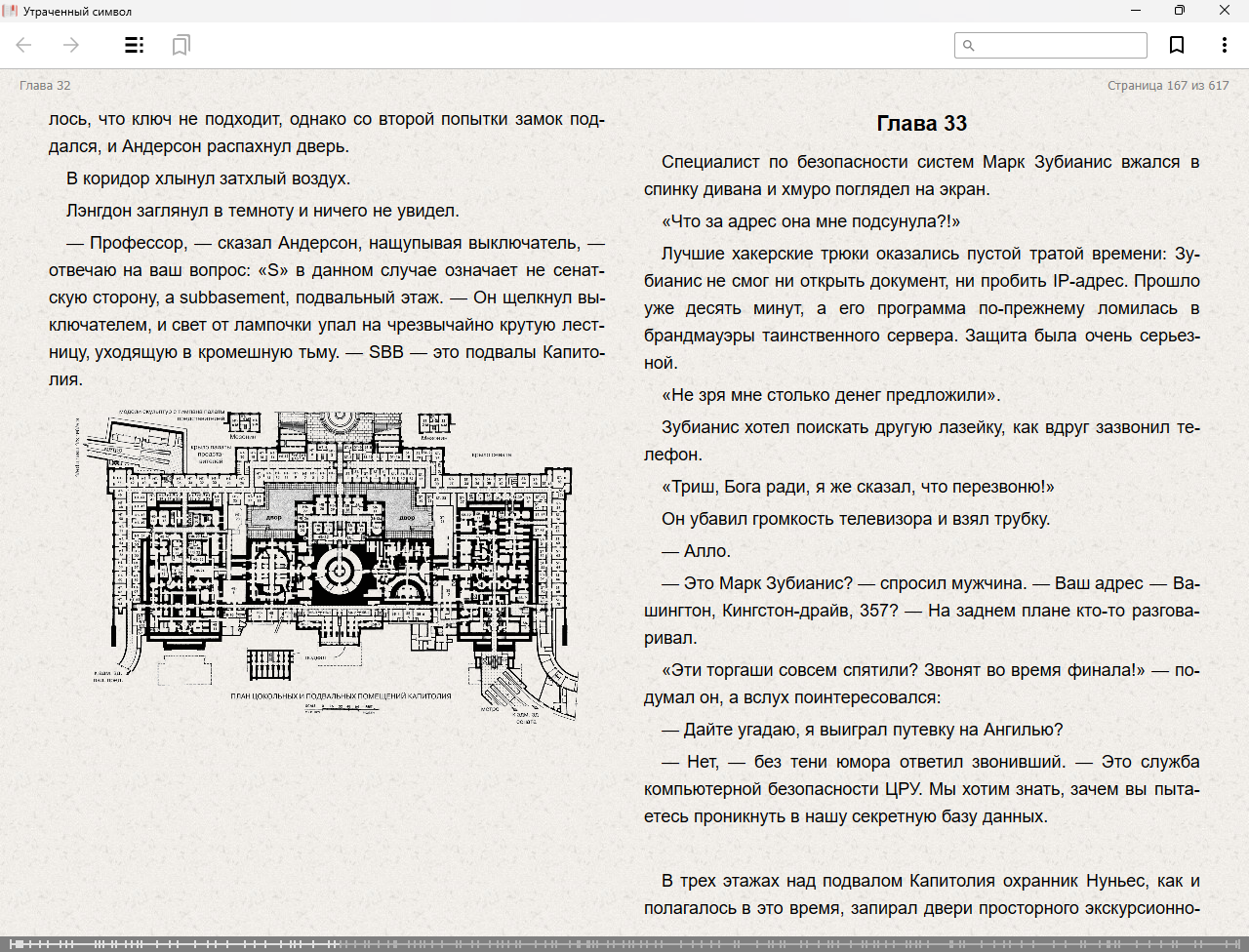Click the paragraph "В коридор хлынул затхлый воздух."
1249x952 pixels.
pos(208,178)
